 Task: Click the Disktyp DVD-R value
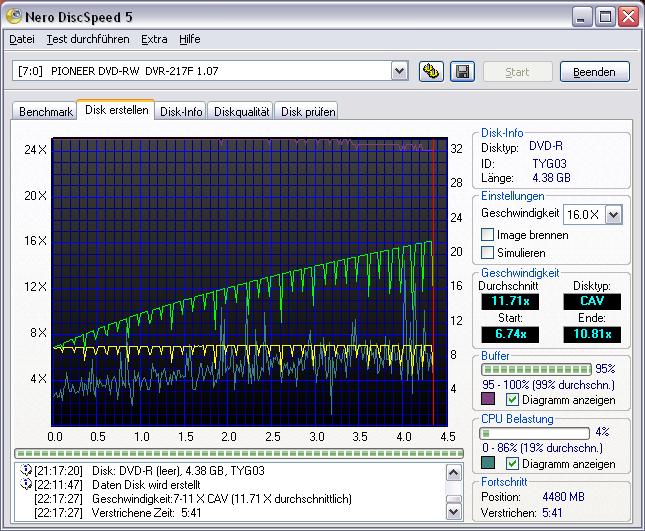coord(546,146)
